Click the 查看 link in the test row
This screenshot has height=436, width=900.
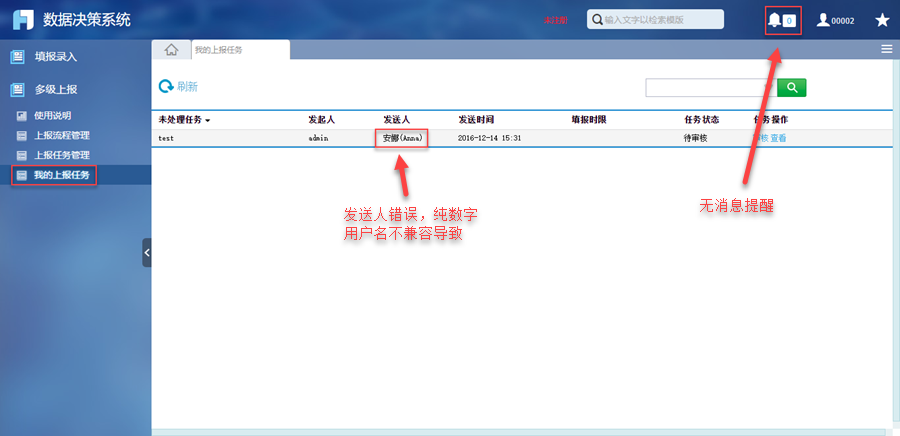778,138
